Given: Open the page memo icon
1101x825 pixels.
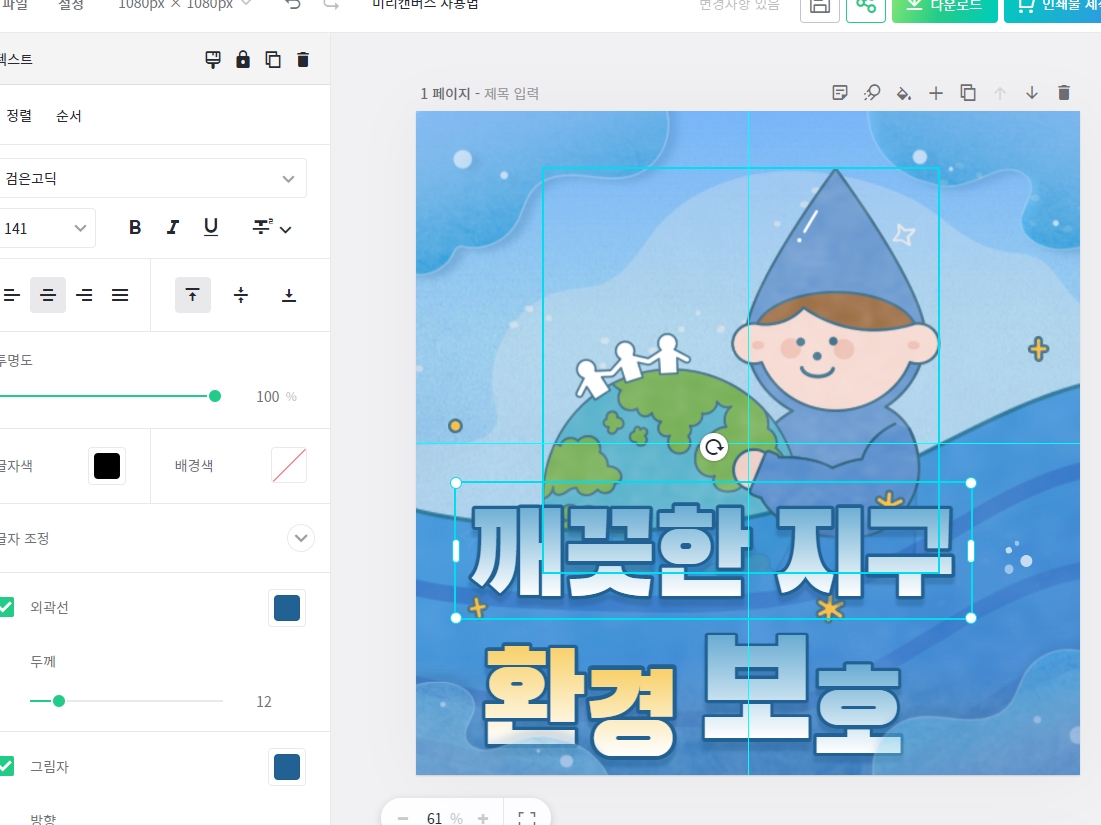Looking at the screenshot, I should [838, 92].
